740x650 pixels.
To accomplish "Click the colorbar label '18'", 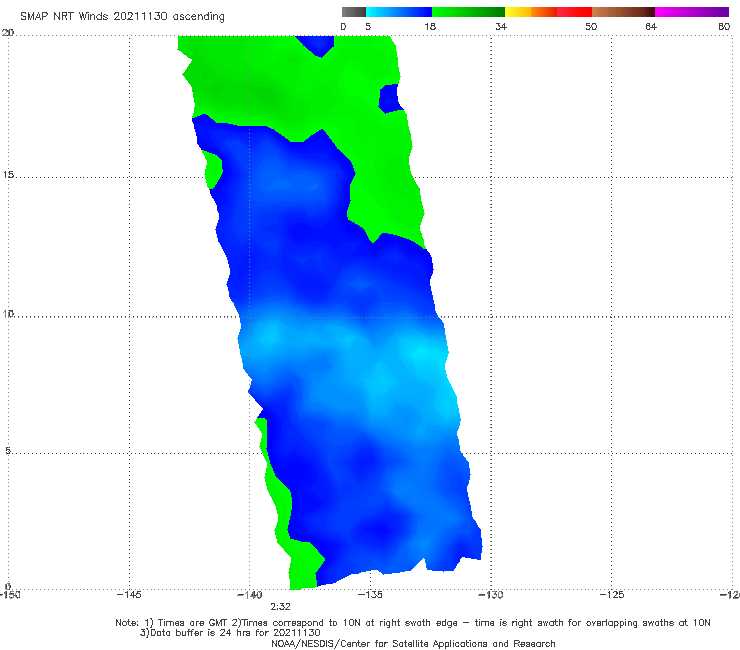I will coord(430,27).
